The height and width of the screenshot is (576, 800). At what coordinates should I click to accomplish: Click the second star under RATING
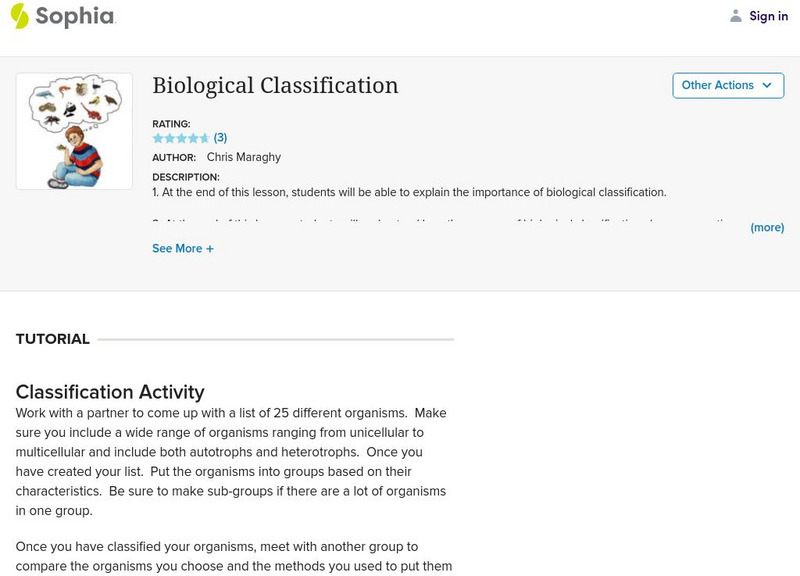tap(169, 138)
